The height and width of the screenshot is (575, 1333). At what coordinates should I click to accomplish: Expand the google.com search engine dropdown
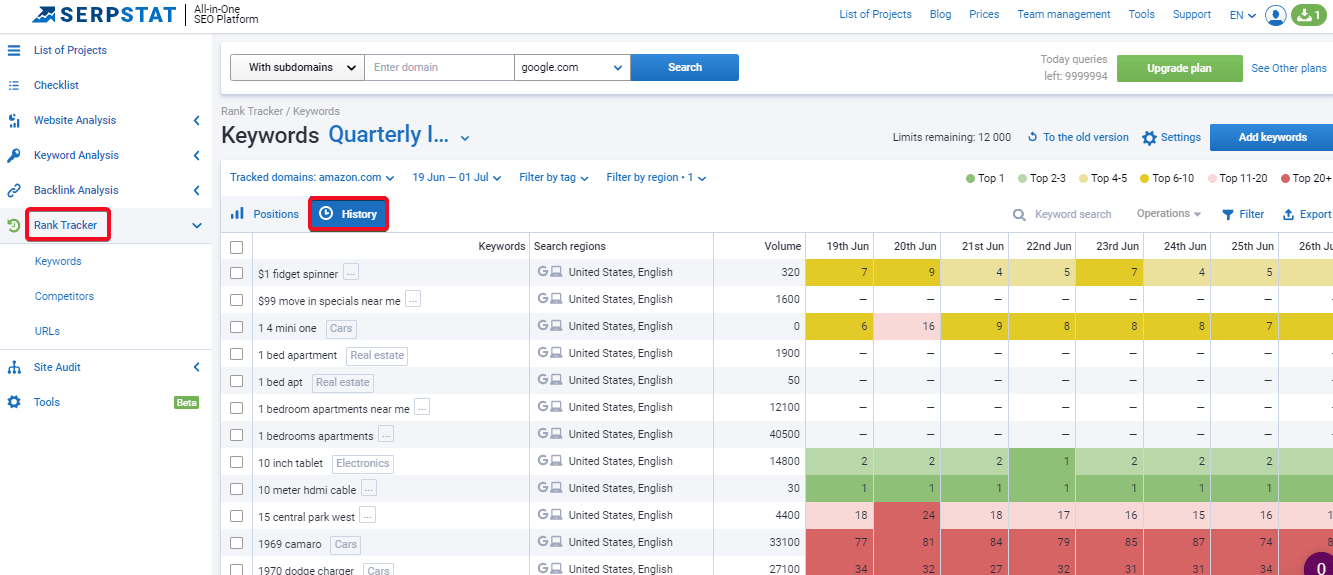point(572,67)
